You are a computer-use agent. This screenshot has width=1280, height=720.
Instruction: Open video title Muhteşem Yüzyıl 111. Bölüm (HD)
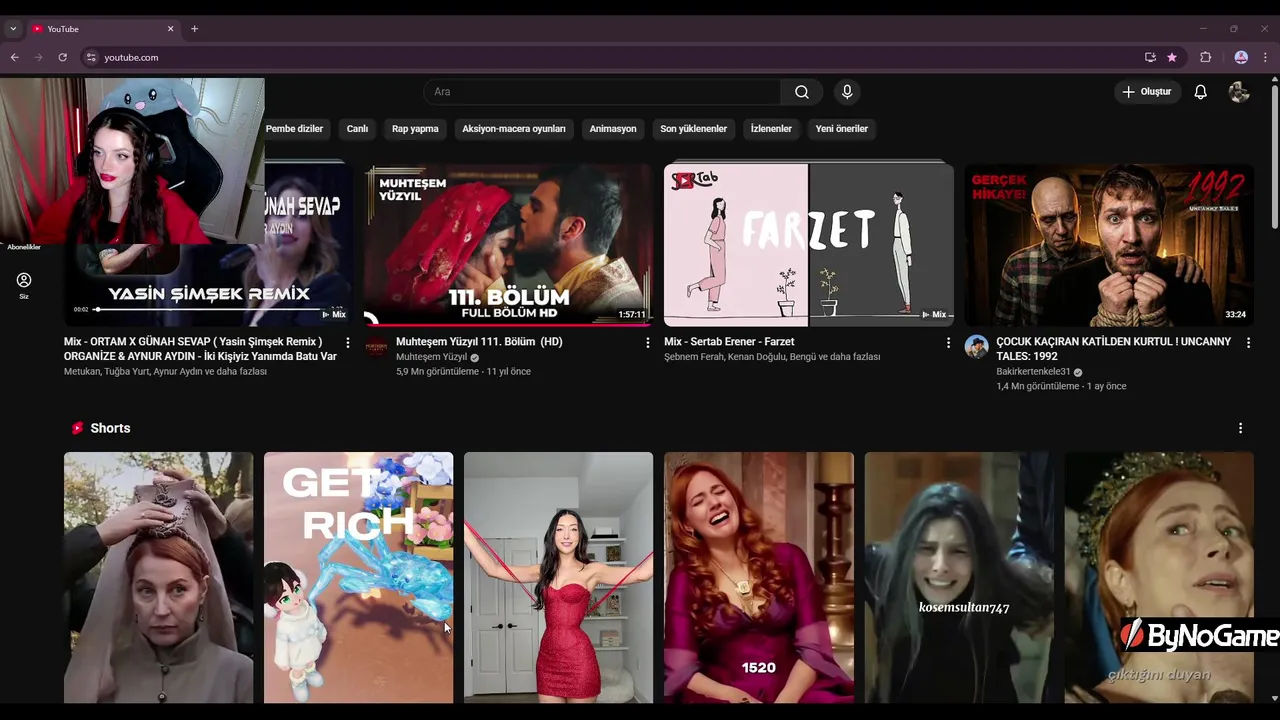pos(479,342)
